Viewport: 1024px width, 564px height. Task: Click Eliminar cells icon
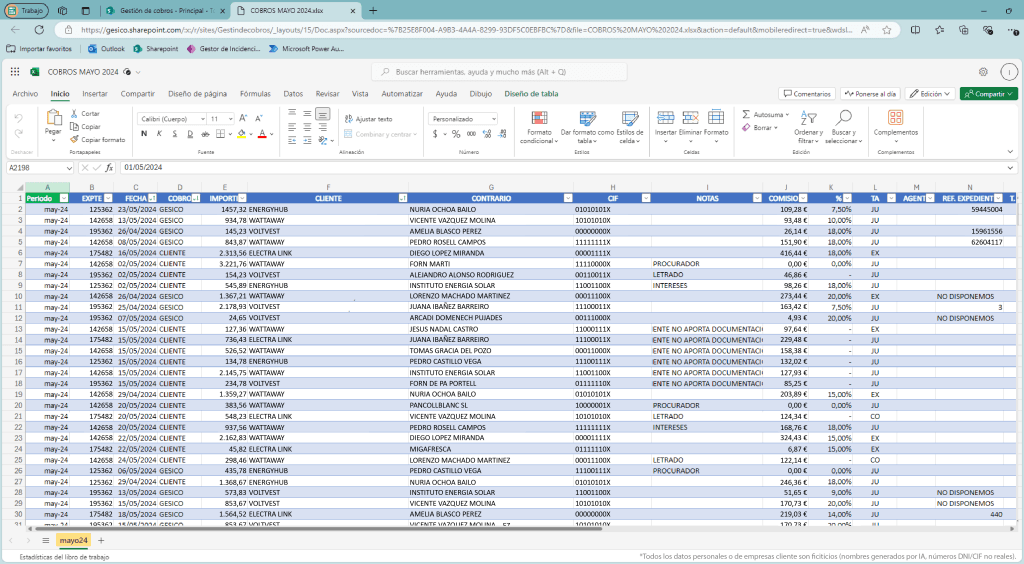point(690,118)
